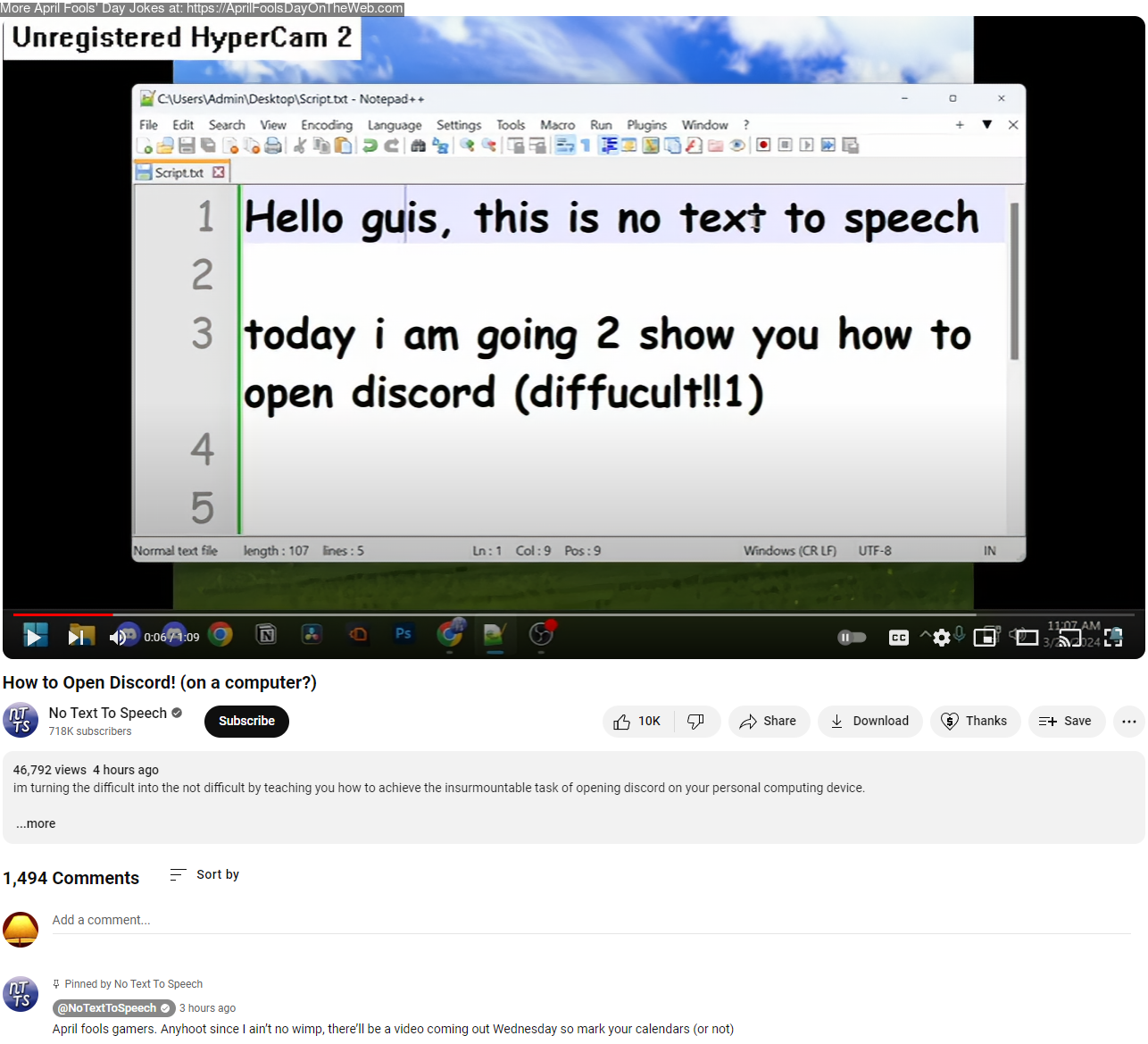Toggle Word wrap icon in Notepad++ toolbar
Viewport: 1148px width, 1044px height.
565,146
